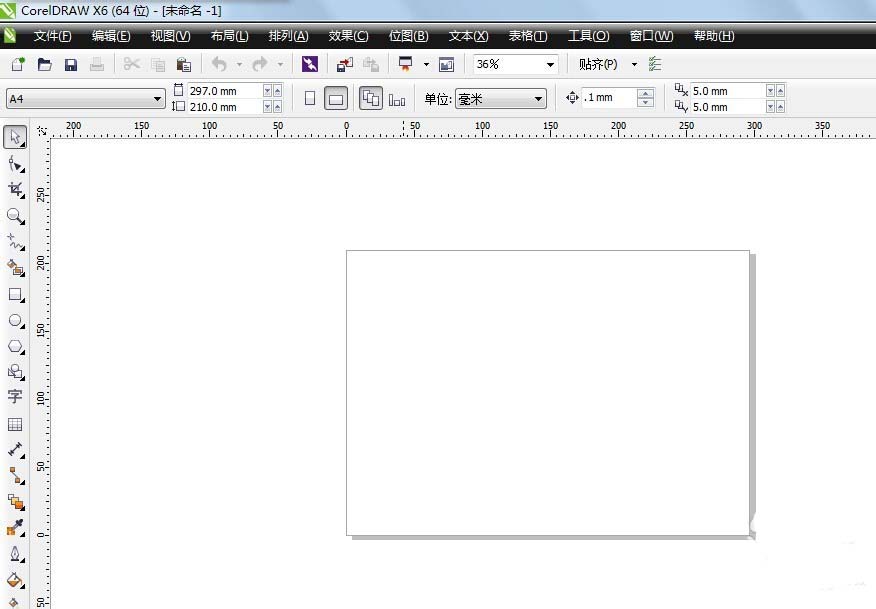Select the Pick tool arrow
The image size is (876, 609).
15,136
